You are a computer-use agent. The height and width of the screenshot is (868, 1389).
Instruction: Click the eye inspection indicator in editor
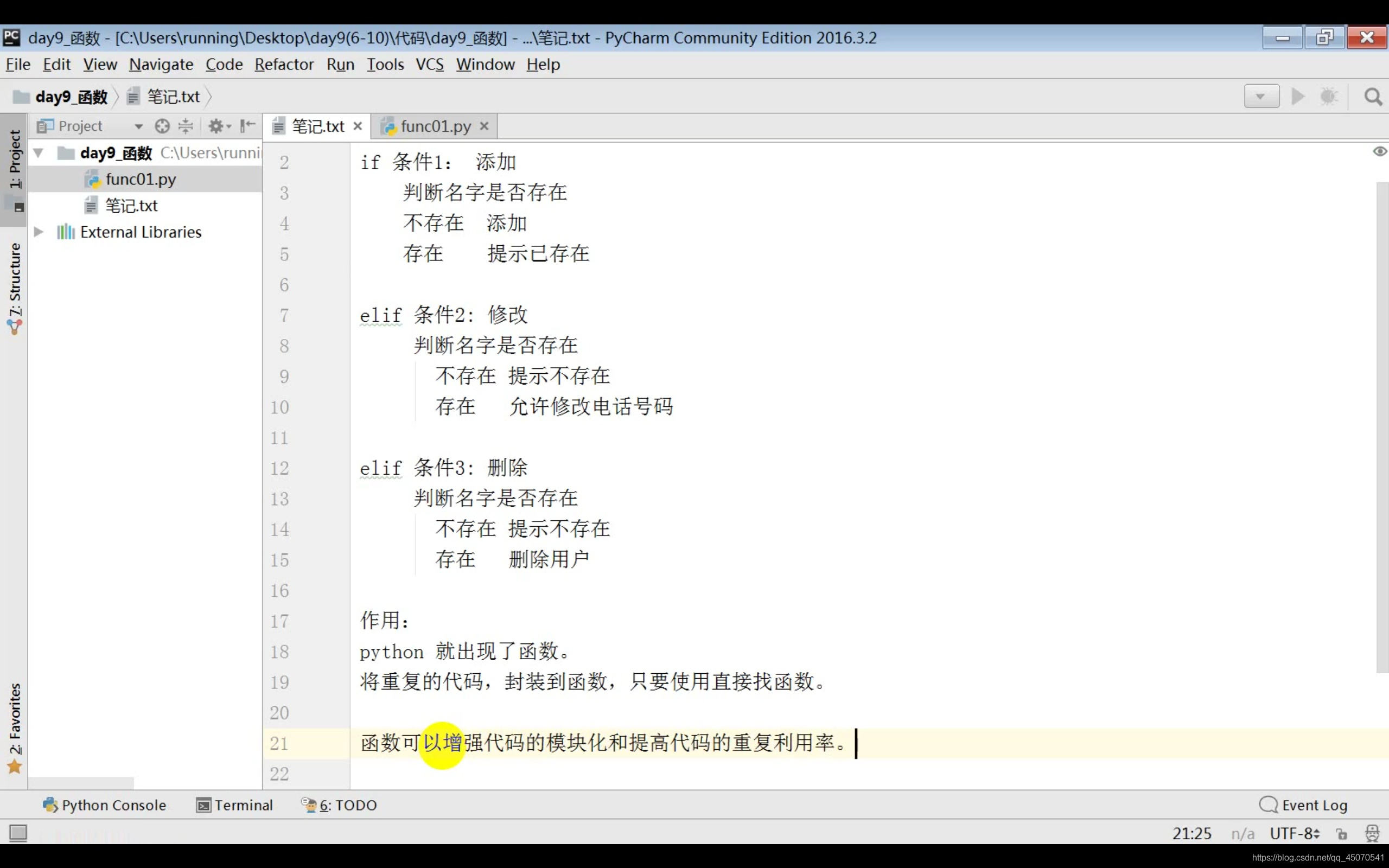click(1379, 151)
